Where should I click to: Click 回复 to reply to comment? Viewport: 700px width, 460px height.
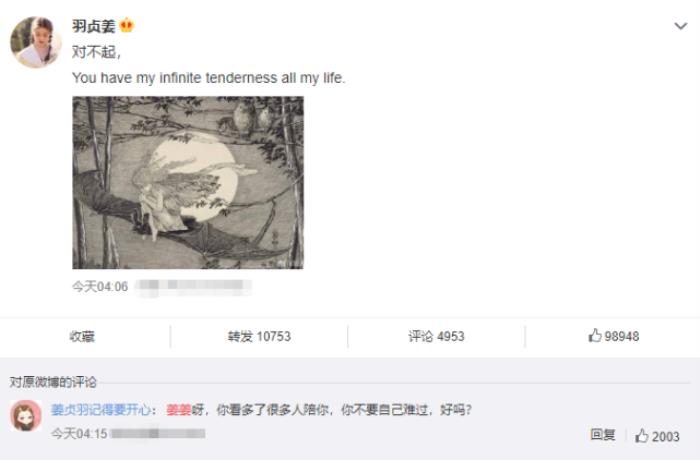click(x=603, y=435)
